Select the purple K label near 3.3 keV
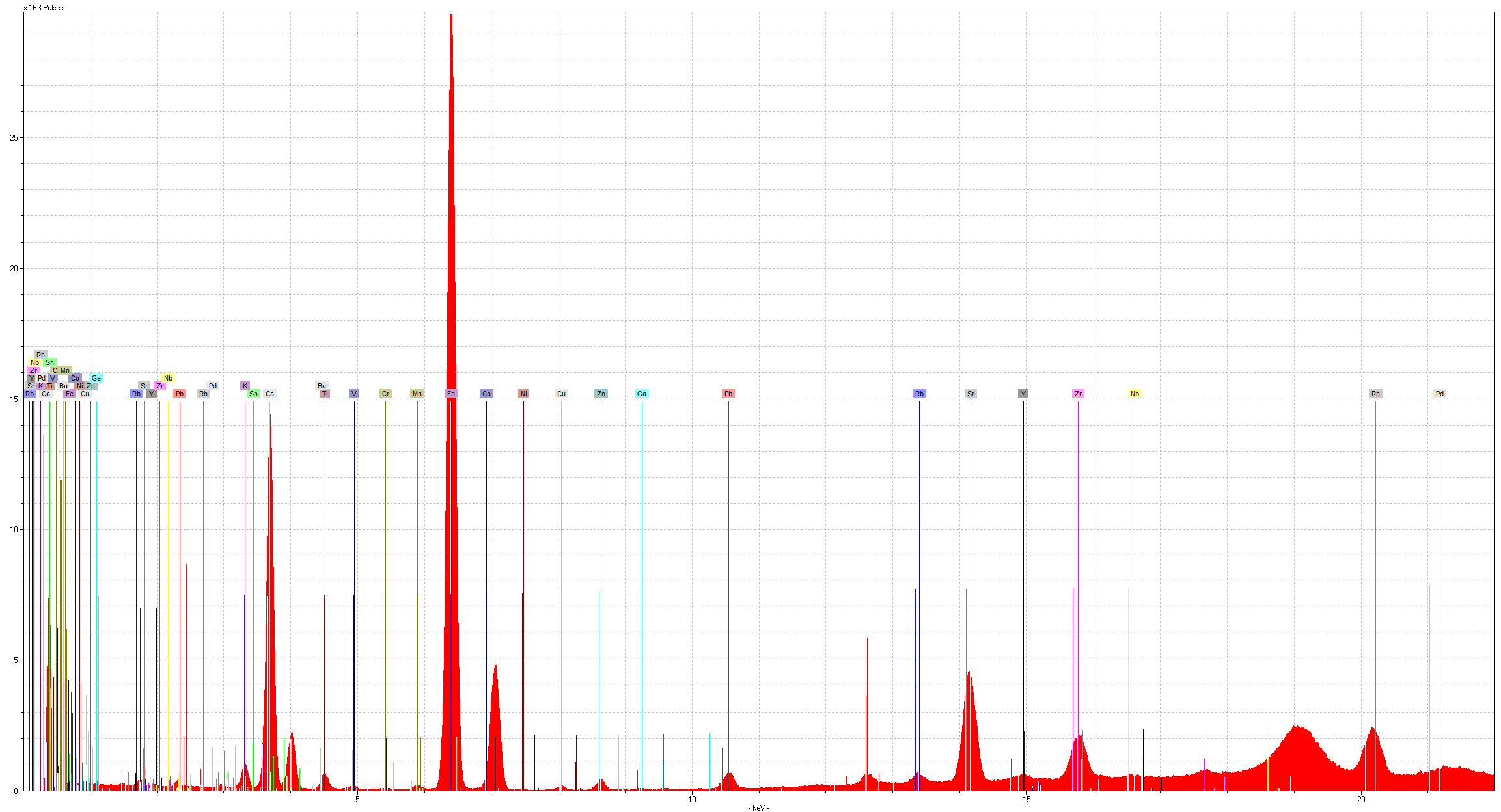This screenshot has width=1501, height=812. [245, 386]
